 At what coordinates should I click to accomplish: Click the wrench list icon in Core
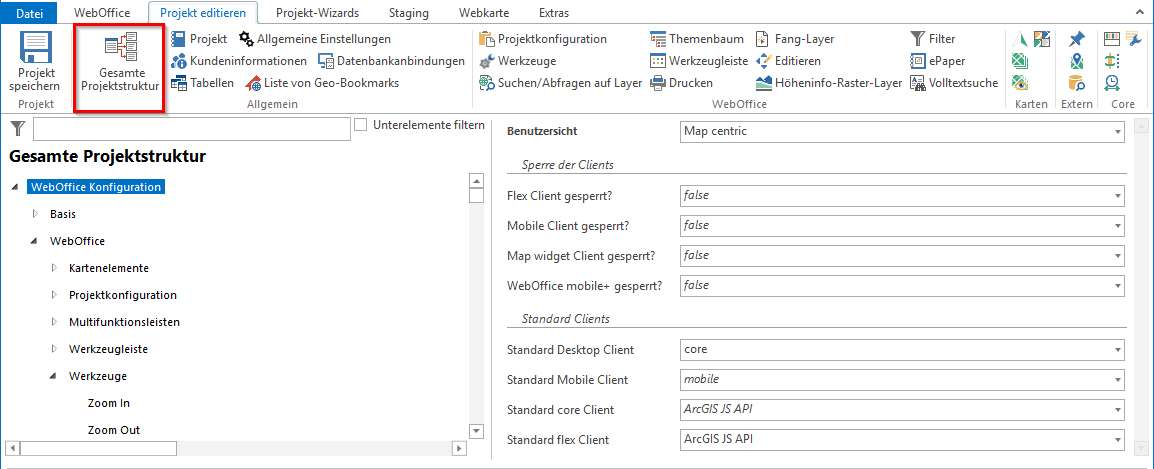(1133, 39)
